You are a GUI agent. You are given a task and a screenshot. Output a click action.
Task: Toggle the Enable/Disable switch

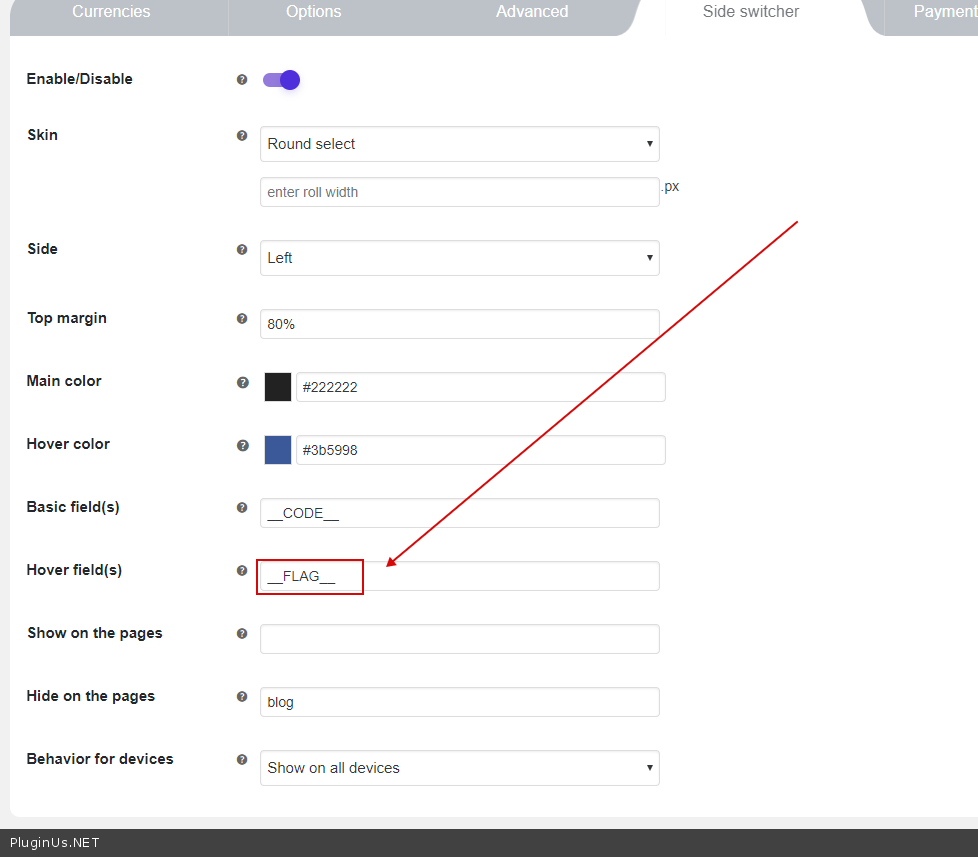281,80
